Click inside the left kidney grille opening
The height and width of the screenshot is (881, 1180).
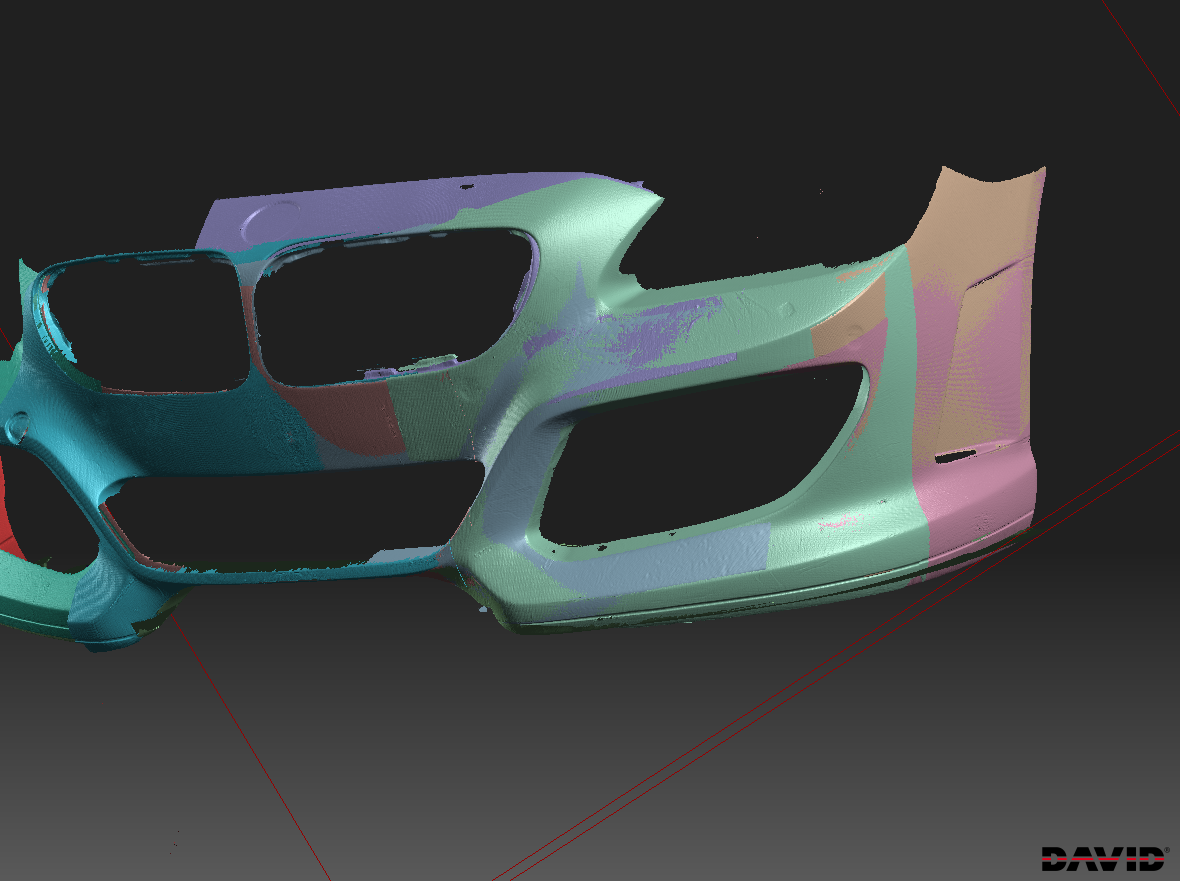[145, 320]
